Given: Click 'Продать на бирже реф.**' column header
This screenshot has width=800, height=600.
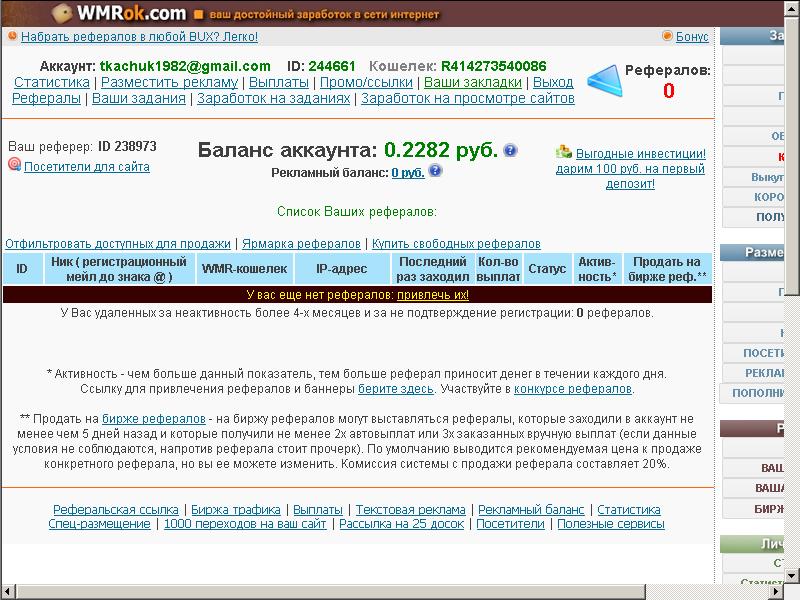Looking at the screenshot, I should [x=667, y=269].
